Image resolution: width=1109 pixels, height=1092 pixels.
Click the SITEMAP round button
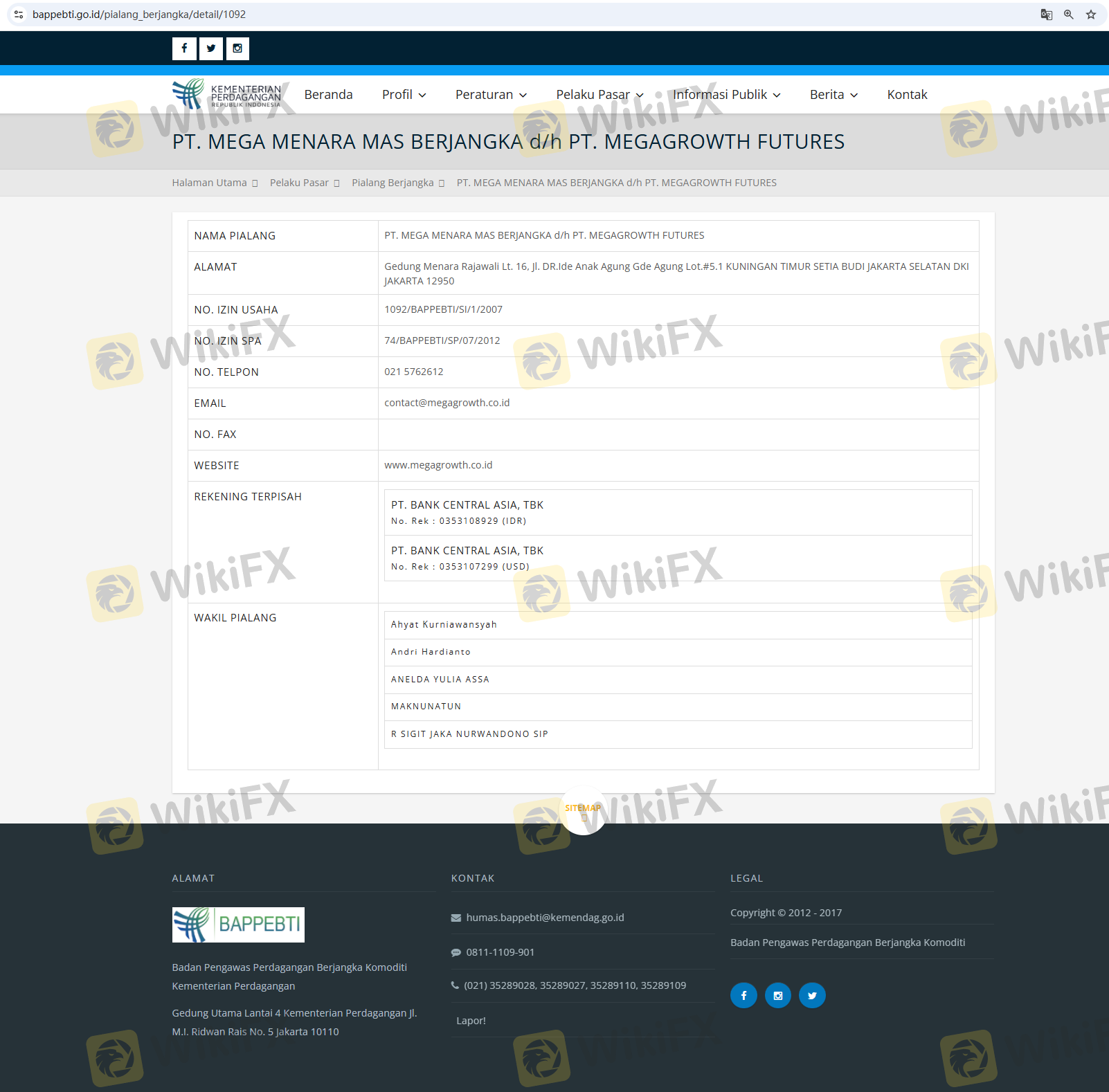pos(584,810)
